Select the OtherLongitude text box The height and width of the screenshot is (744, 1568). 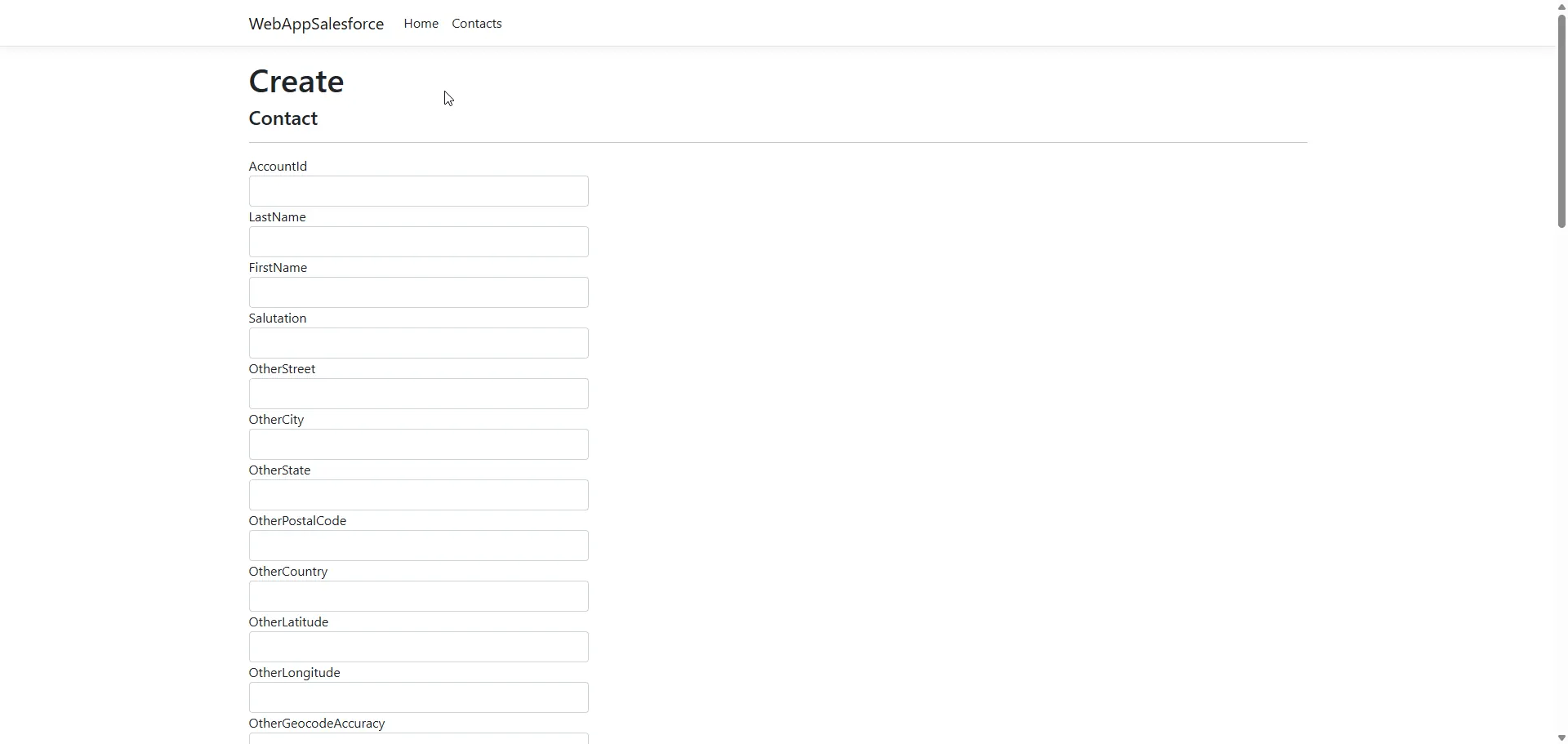[418, 697]
